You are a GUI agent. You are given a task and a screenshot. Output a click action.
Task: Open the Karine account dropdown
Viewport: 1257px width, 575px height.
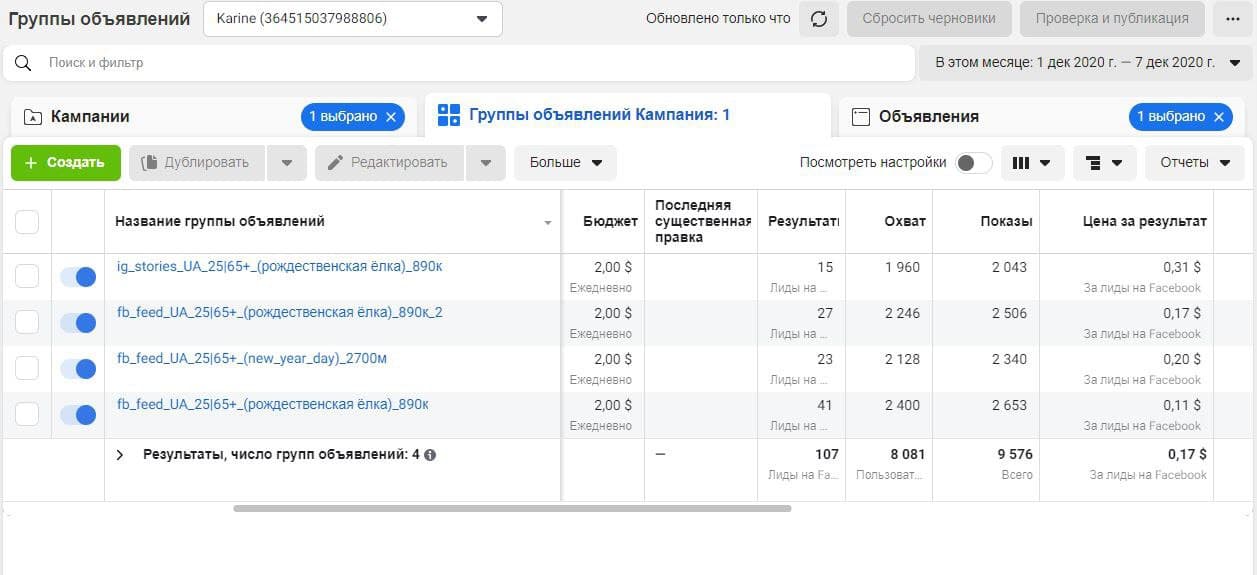(353, 19)
